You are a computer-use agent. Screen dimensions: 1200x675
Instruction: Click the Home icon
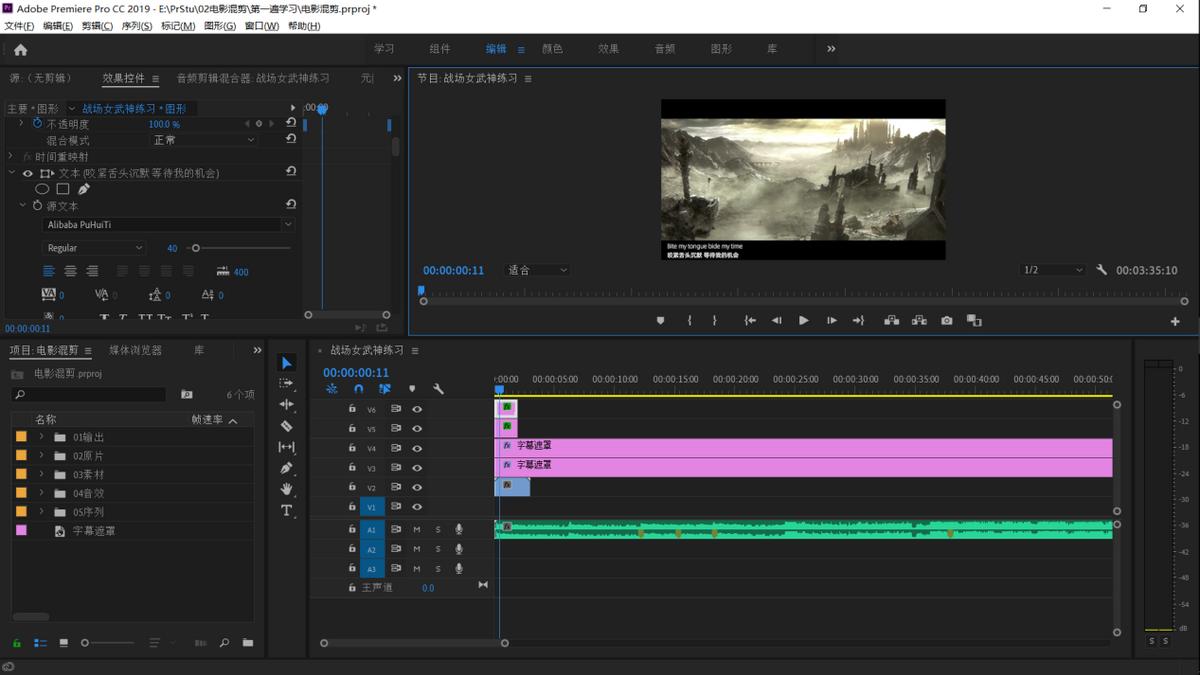[20, 49]
